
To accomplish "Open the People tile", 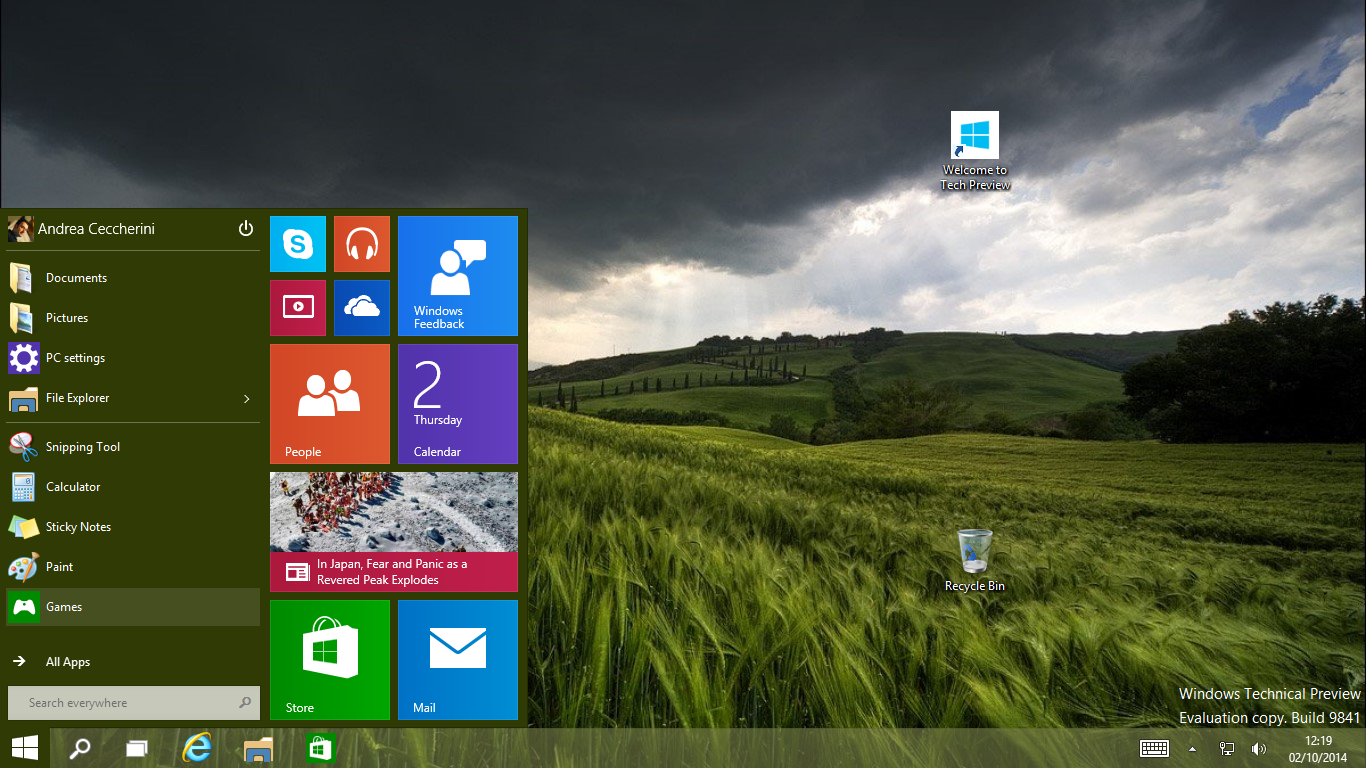I will (330, 404).
